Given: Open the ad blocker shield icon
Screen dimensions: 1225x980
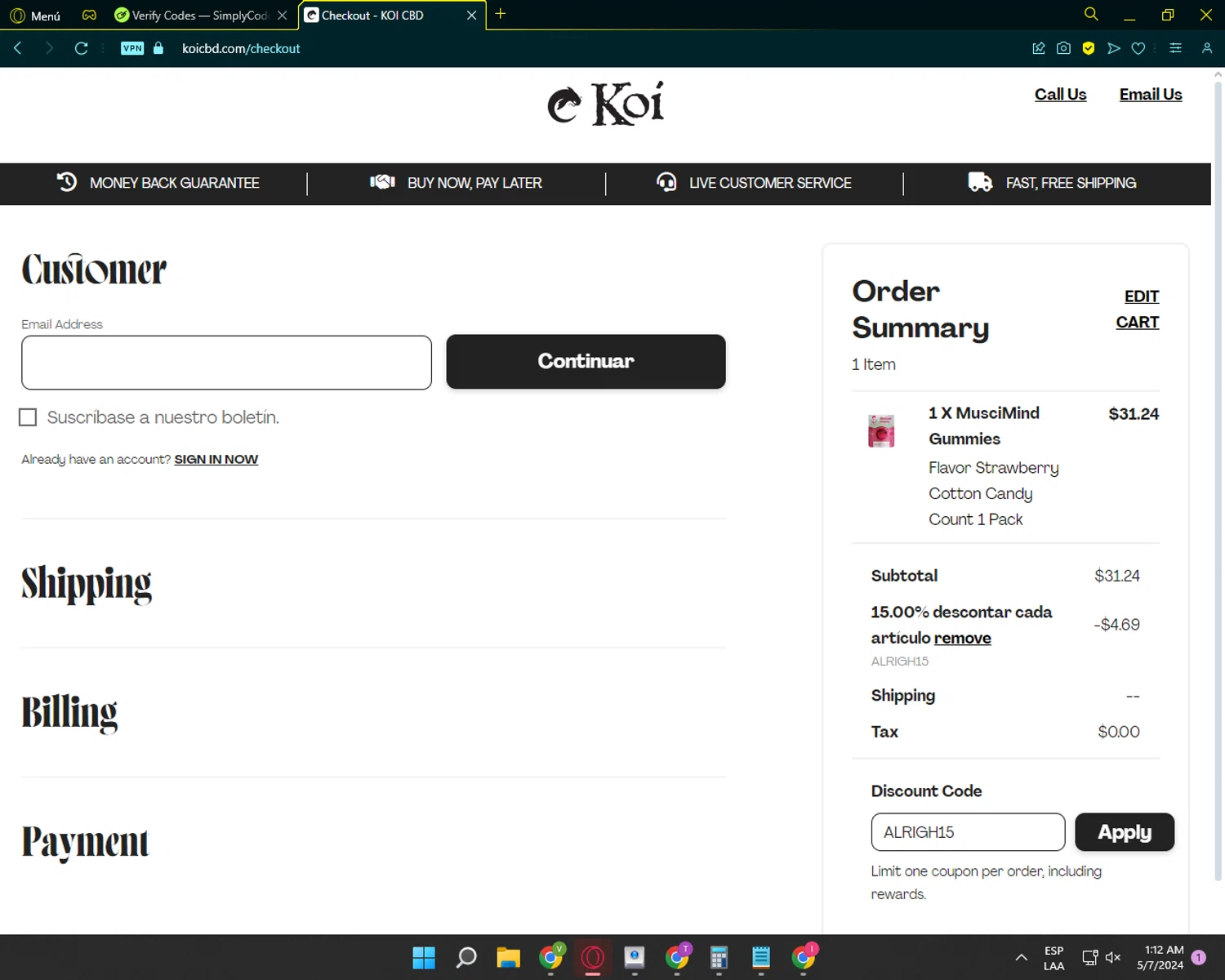Looking at the screenshot, I should click(x=1089, y=48).
